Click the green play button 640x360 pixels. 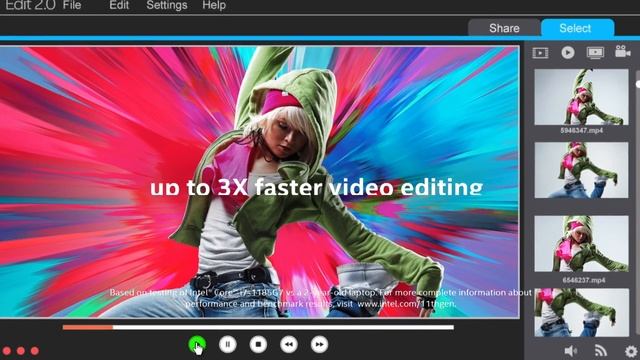pos(197,344)
